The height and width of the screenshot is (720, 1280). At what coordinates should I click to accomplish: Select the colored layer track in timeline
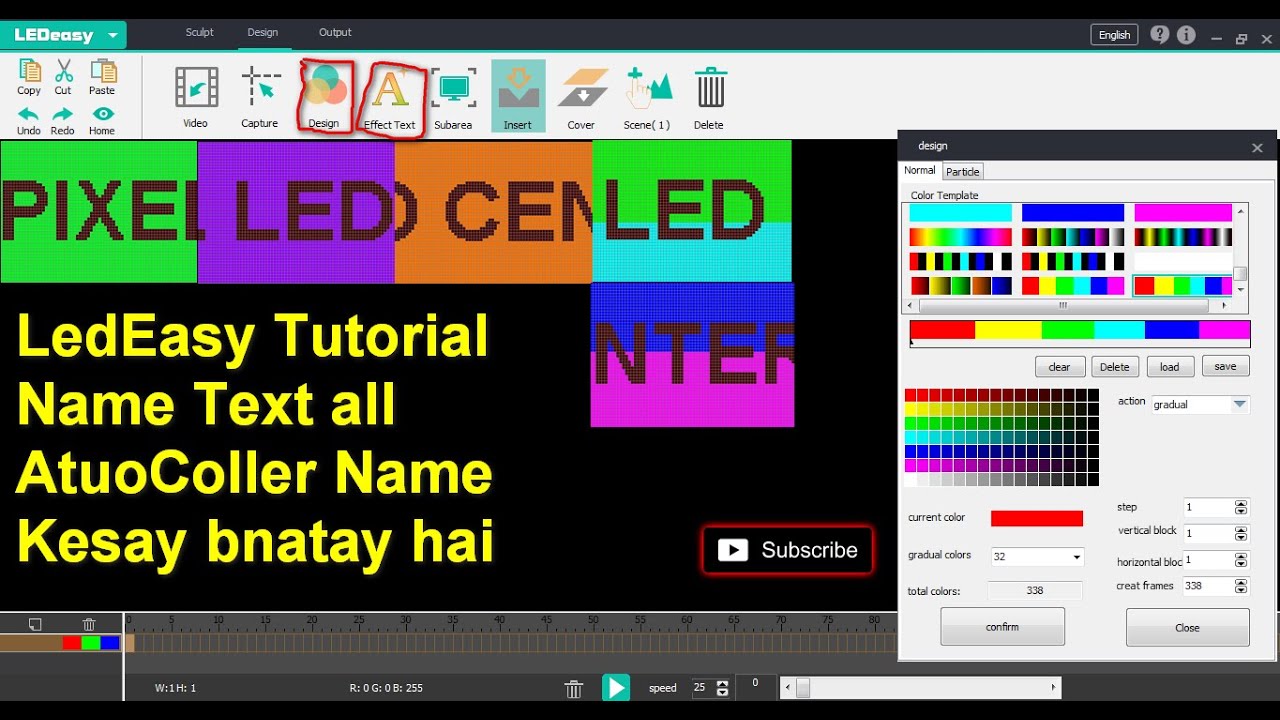61,643
